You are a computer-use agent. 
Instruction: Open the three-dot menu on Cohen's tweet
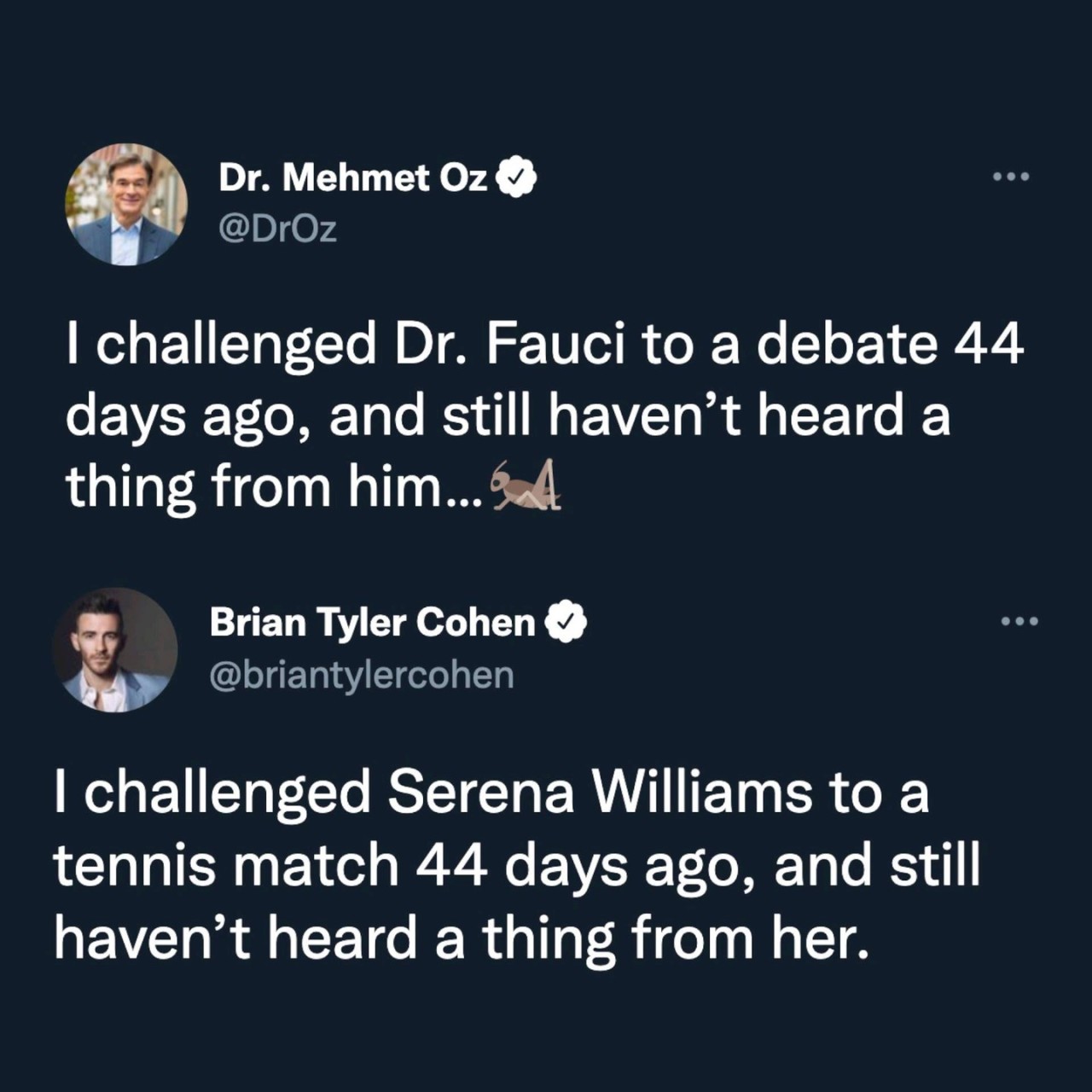[1019, 621]
